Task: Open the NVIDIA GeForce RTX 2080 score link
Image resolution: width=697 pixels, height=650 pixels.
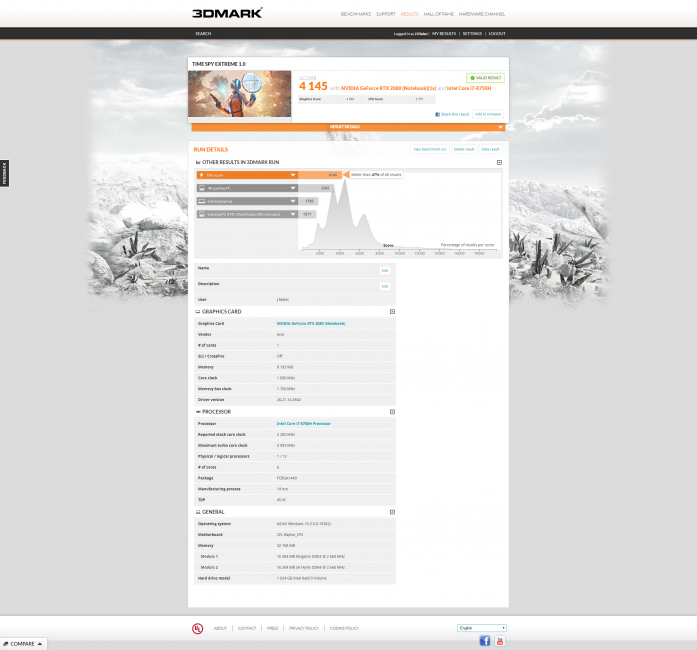Action: 389,88
